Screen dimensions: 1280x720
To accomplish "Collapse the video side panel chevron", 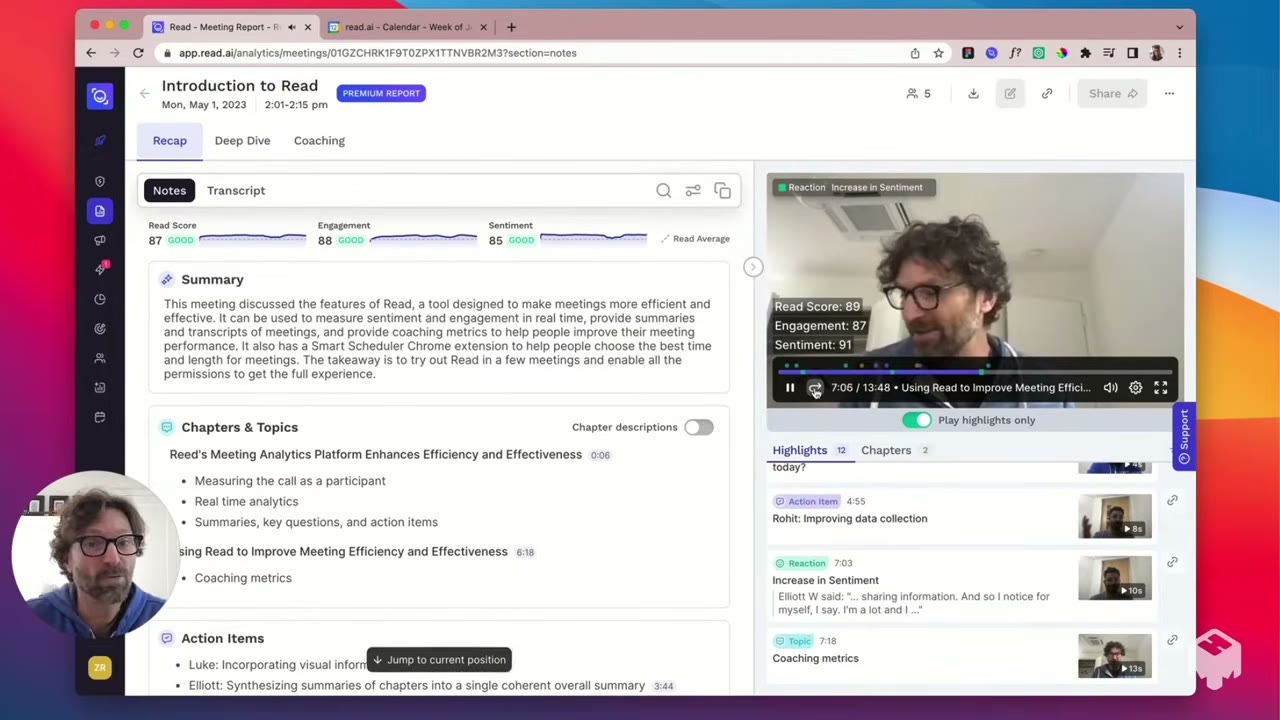I will [x=753, y=267].
